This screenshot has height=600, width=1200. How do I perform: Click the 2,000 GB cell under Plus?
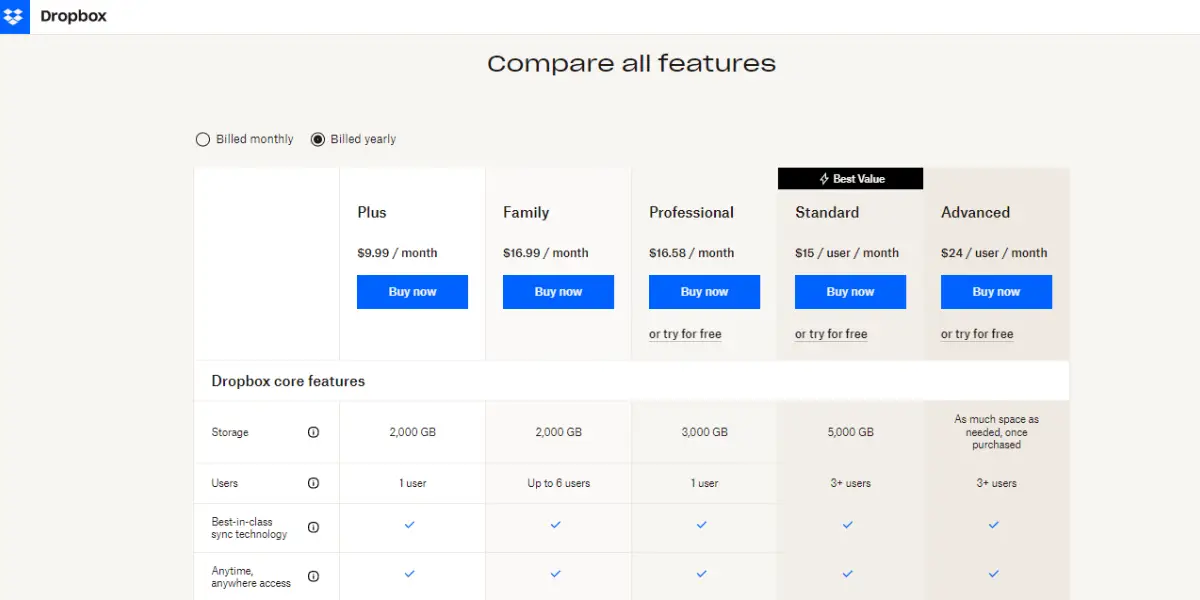pos(412,433)
